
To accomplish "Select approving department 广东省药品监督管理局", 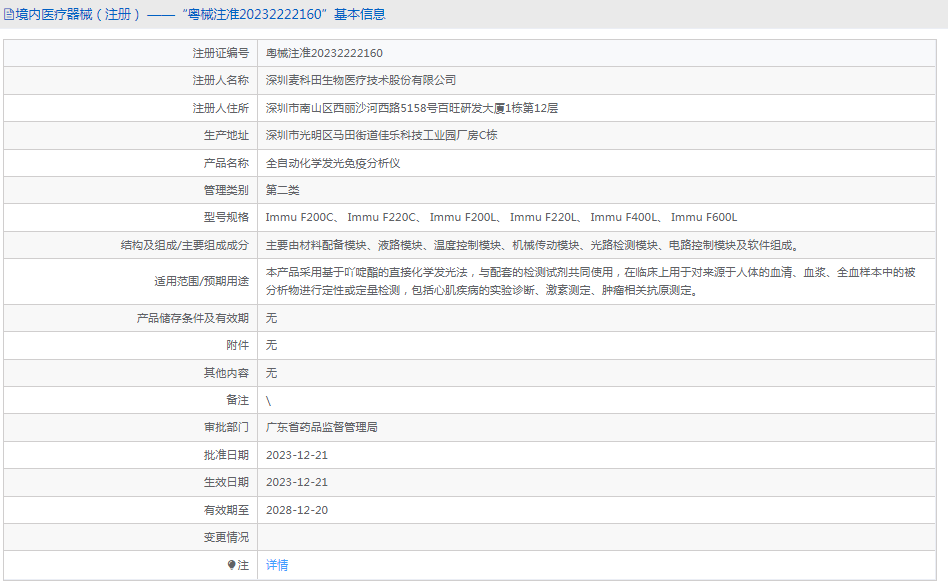I will pyautogui.click(x=322, y=427).
